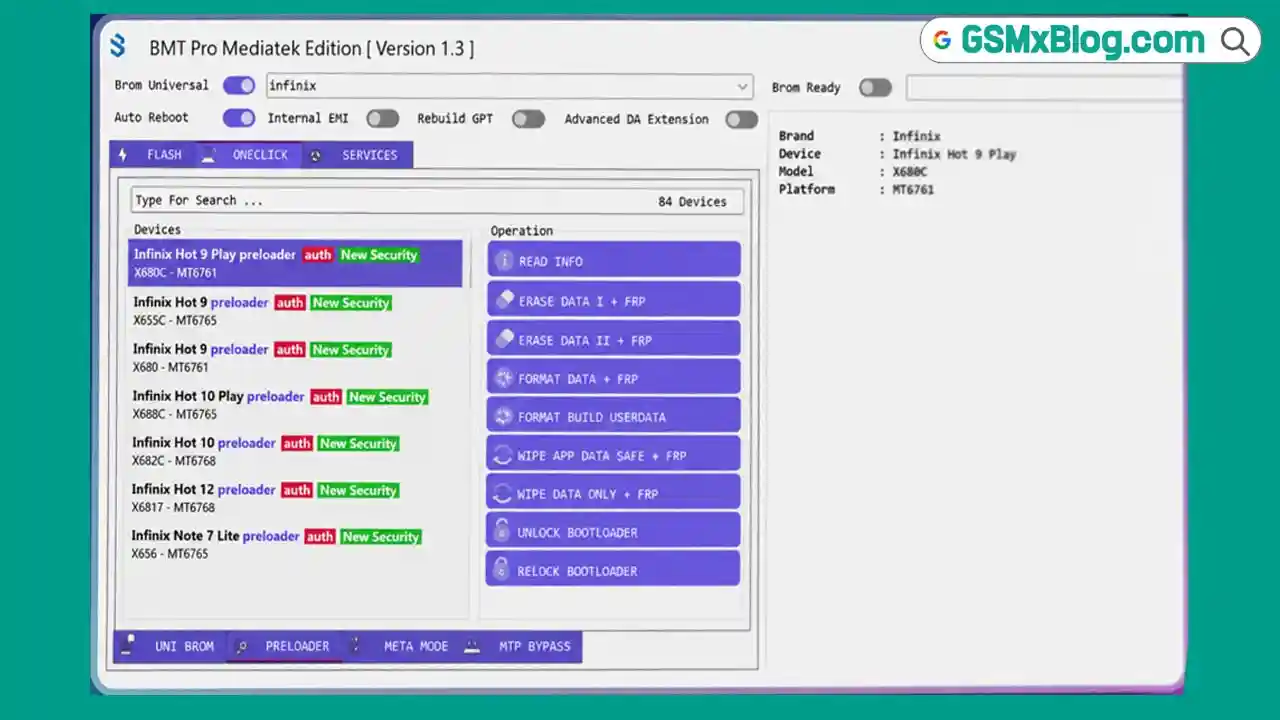Switch to the SERVICES tab
This screenshot has height=720, width=1280.
pos(357,155)
